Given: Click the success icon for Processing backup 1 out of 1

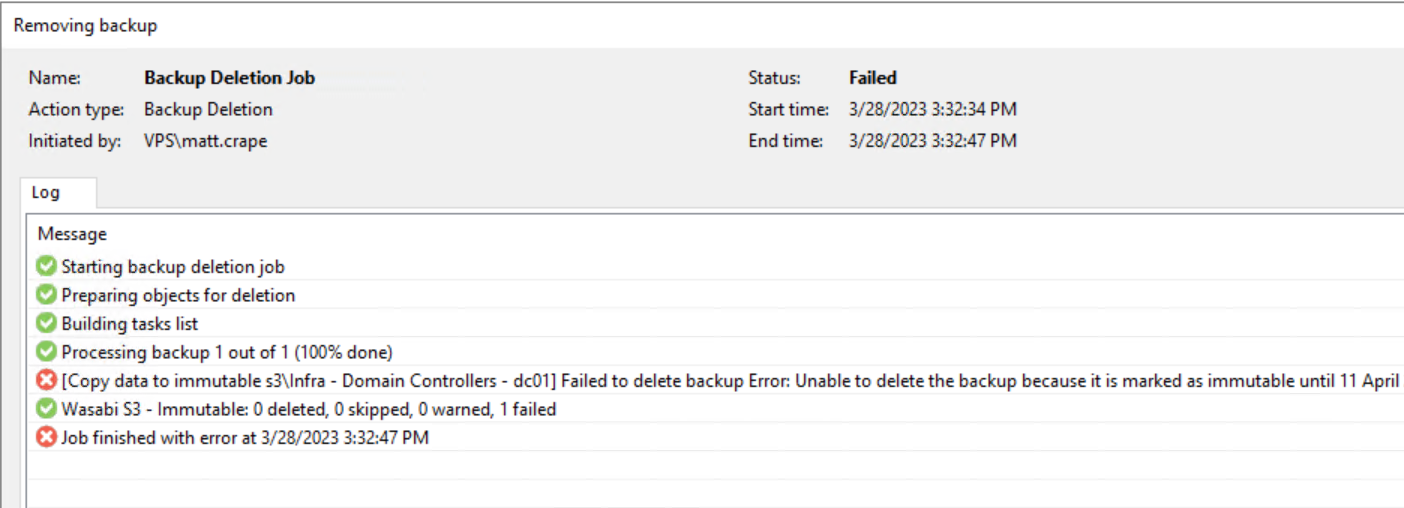Looking at the screenshot, I should pyautogui.click(x=46, y=352).
